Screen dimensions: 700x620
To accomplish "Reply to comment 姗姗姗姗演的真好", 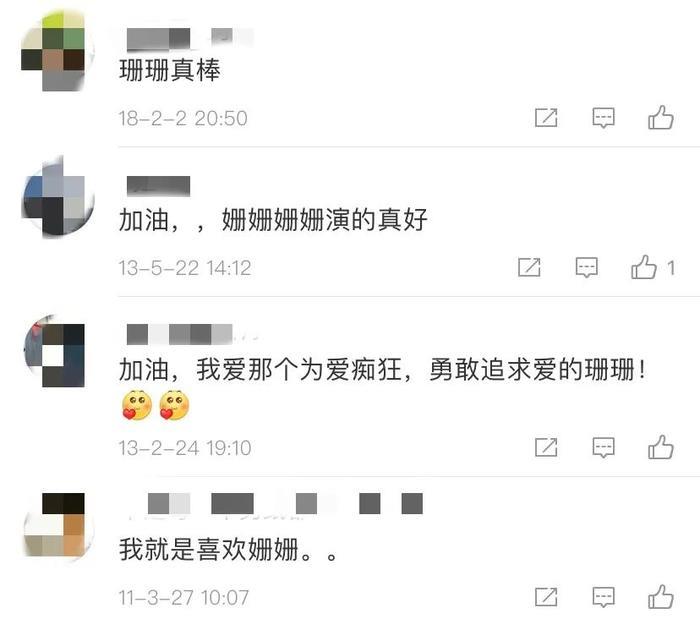I will (x=586, y=267).
